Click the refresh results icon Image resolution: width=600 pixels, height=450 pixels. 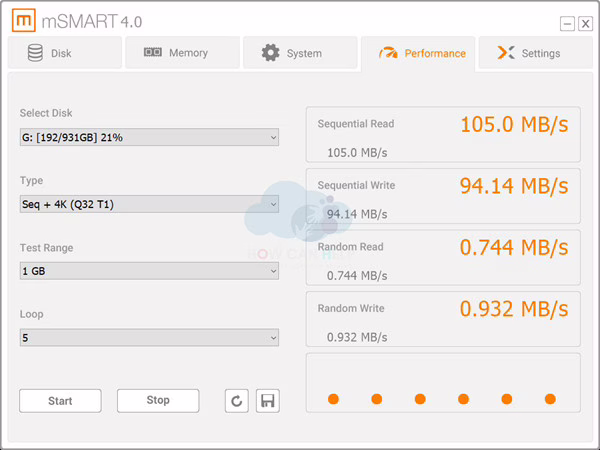click(237, 401)
